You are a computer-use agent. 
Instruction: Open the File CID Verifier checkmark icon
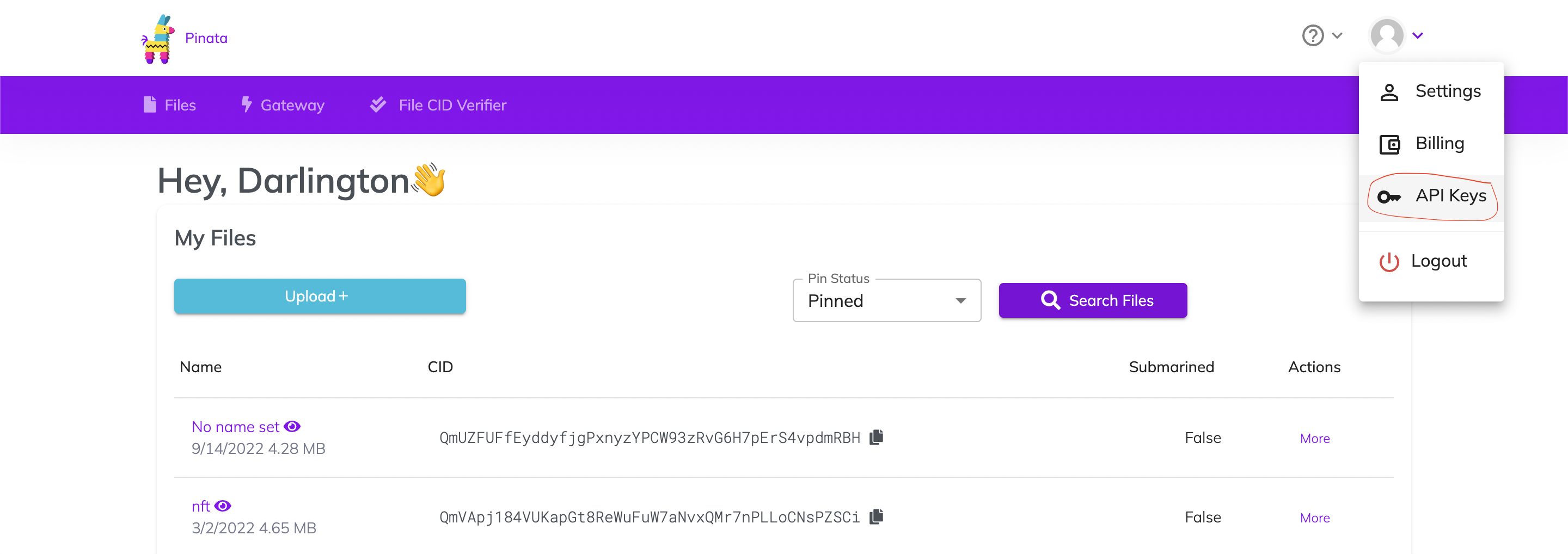tap(378, 104)
